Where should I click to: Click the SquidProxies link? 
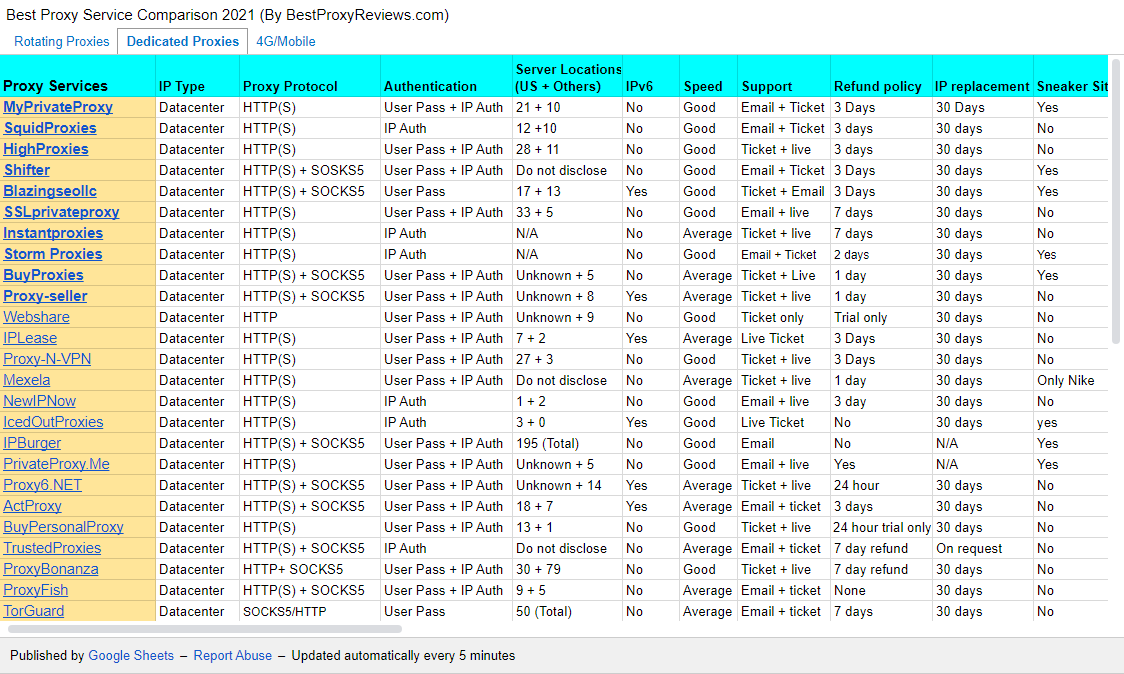pos(50,128)
